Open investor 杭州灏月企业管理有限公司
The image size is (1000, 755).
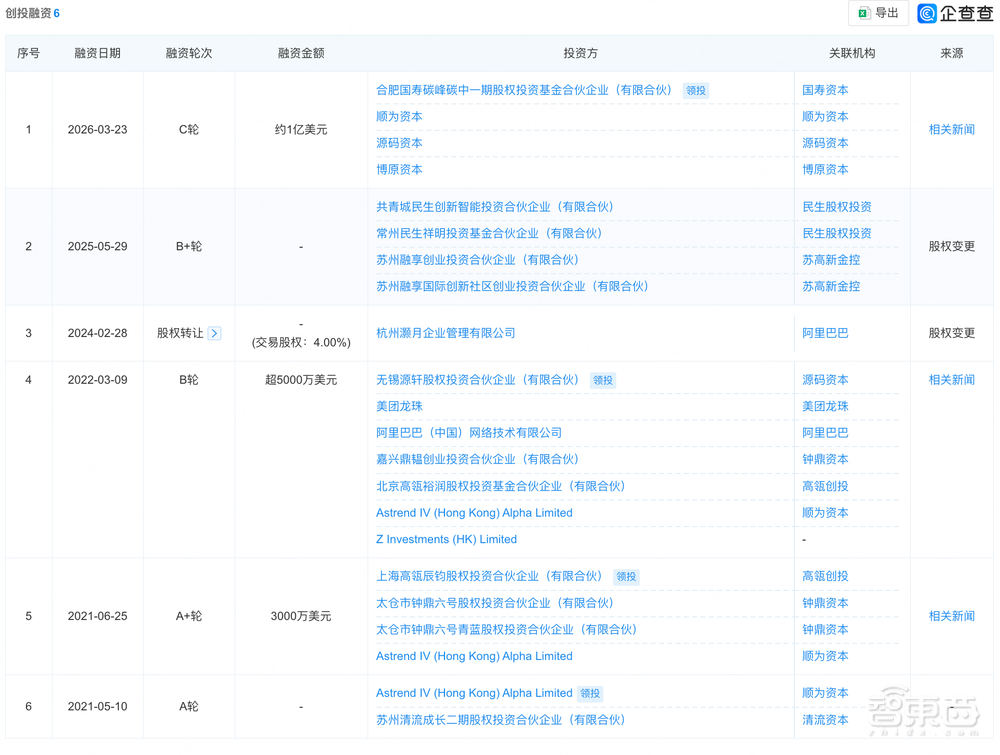[445, 333]
